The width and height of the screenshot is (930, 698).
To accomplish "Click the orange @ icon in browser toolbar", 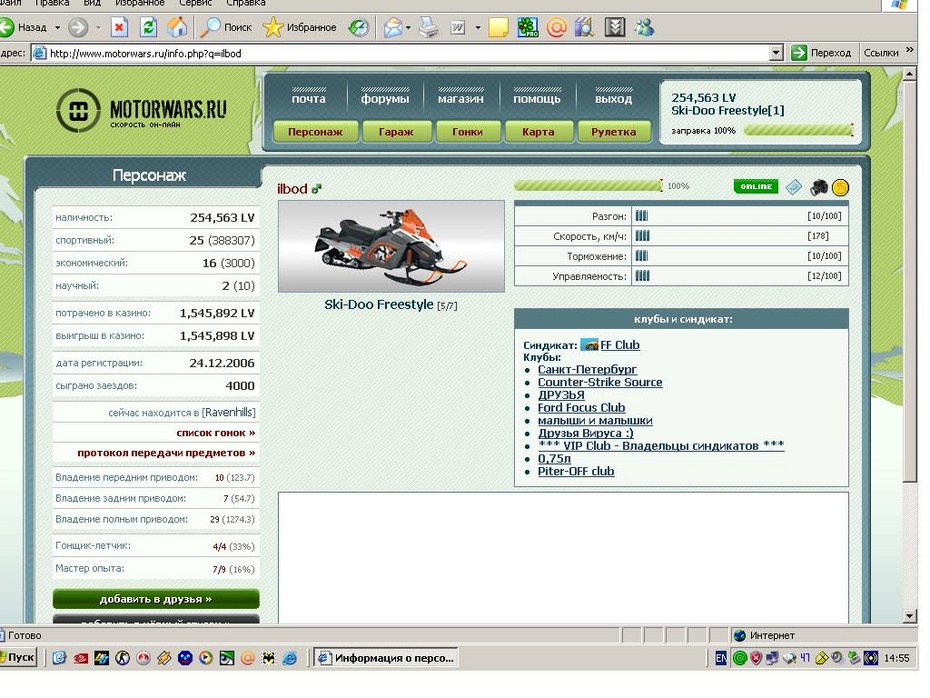I will point(556,27).
